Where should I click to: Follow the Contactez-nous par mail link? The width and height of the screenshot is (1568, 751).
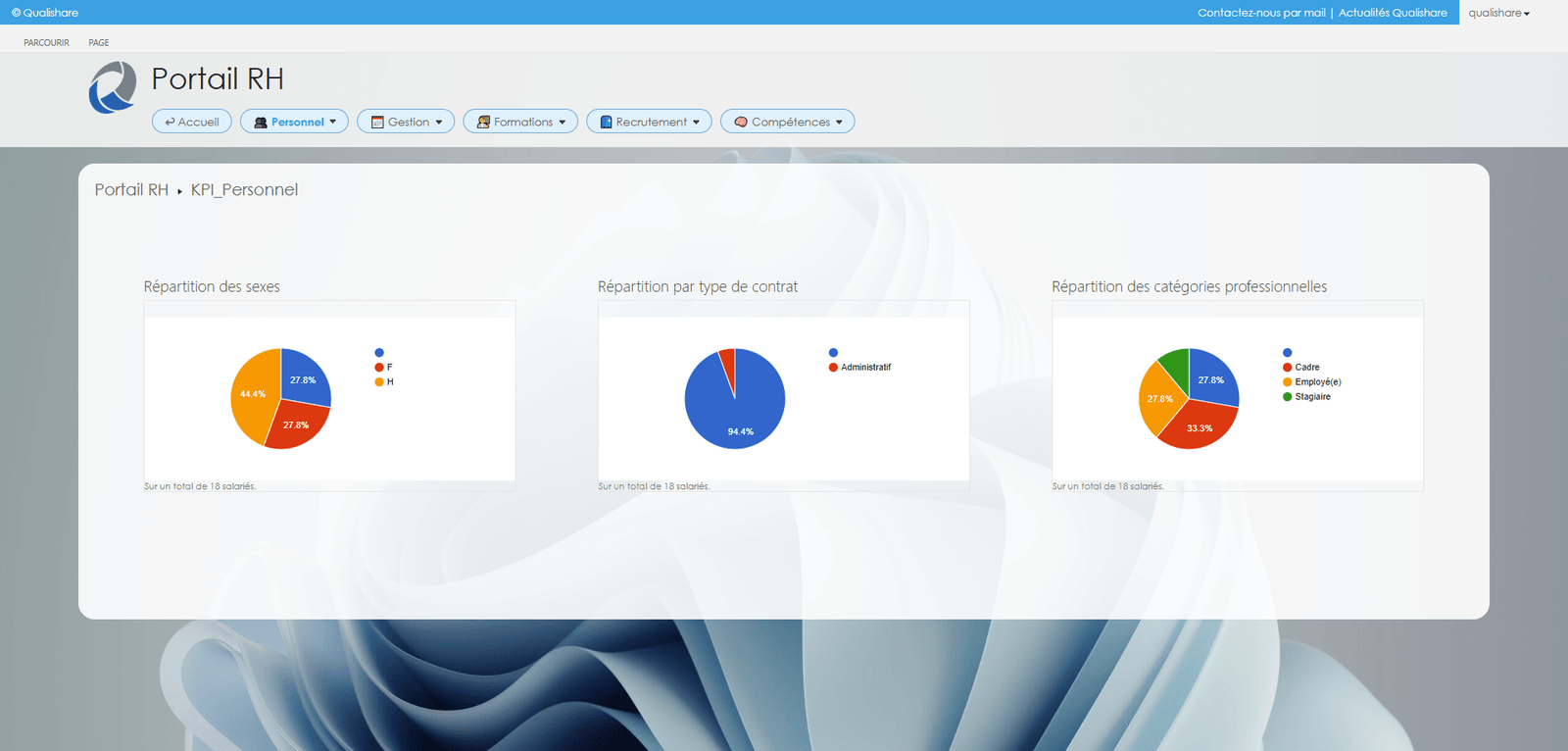[x=1261, y=13]
